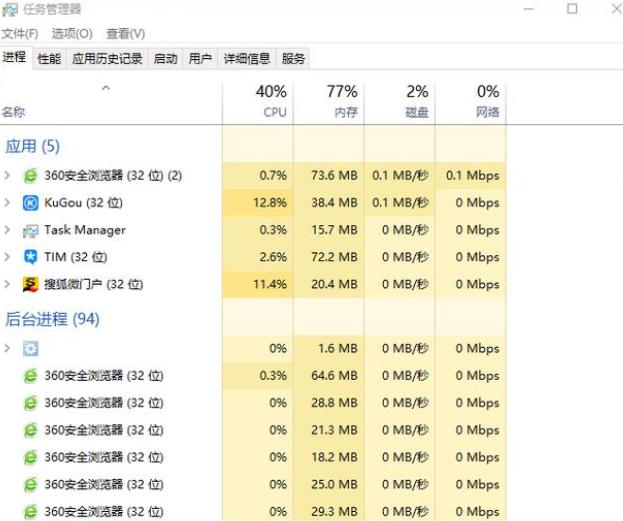Viewport: 623px width, 521px height.
Task: Sort by the 名称 column header
Action: 111,103
